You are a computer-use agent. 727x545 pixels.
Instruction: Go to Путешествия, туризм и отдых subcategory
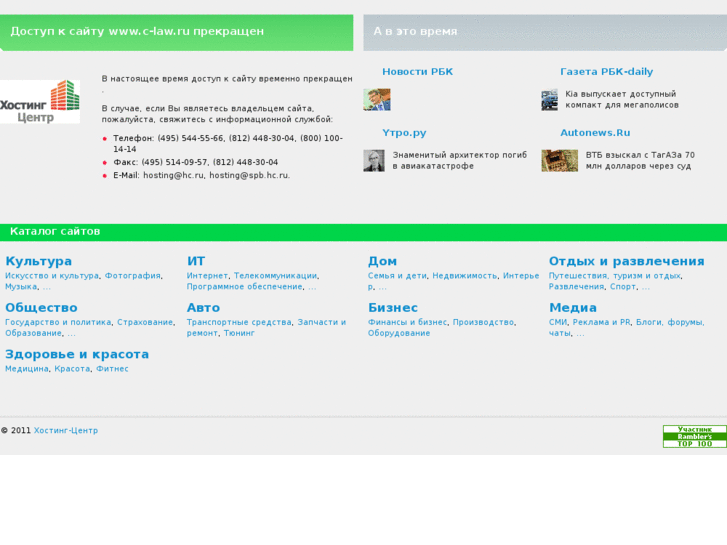pos(615,276)
